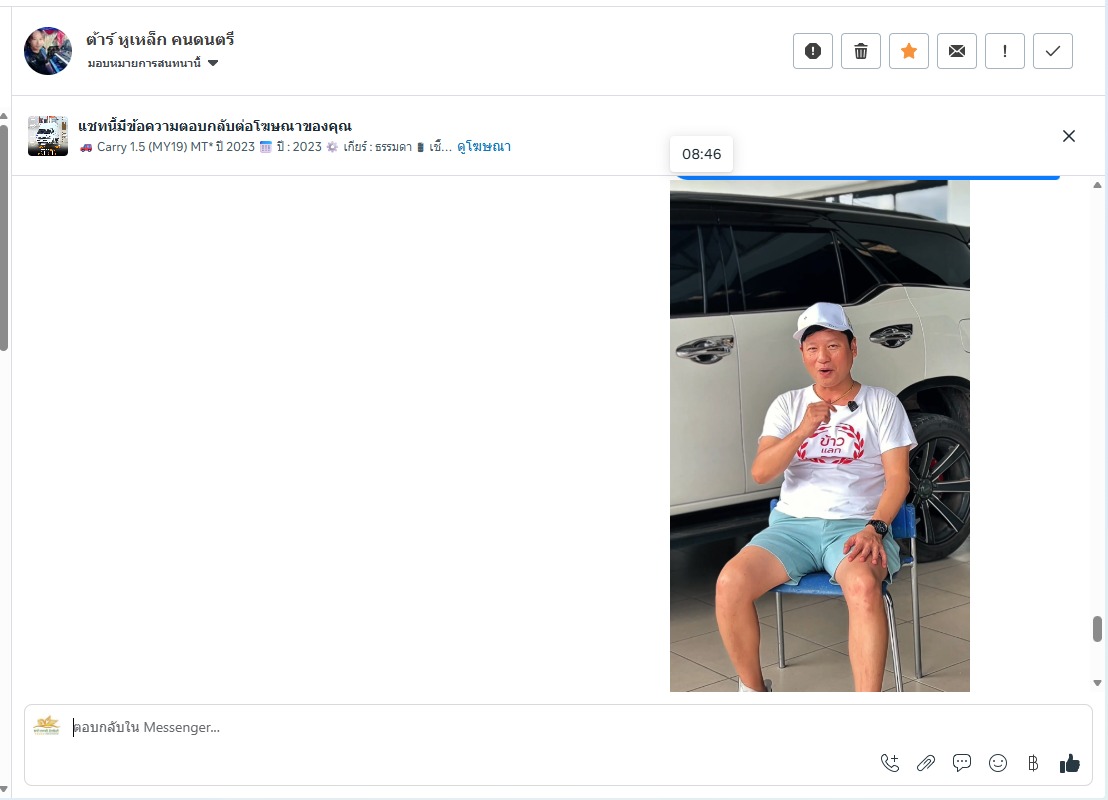
Task: Dismiss the ad reply banner
Action: [x=1068, y=136]
